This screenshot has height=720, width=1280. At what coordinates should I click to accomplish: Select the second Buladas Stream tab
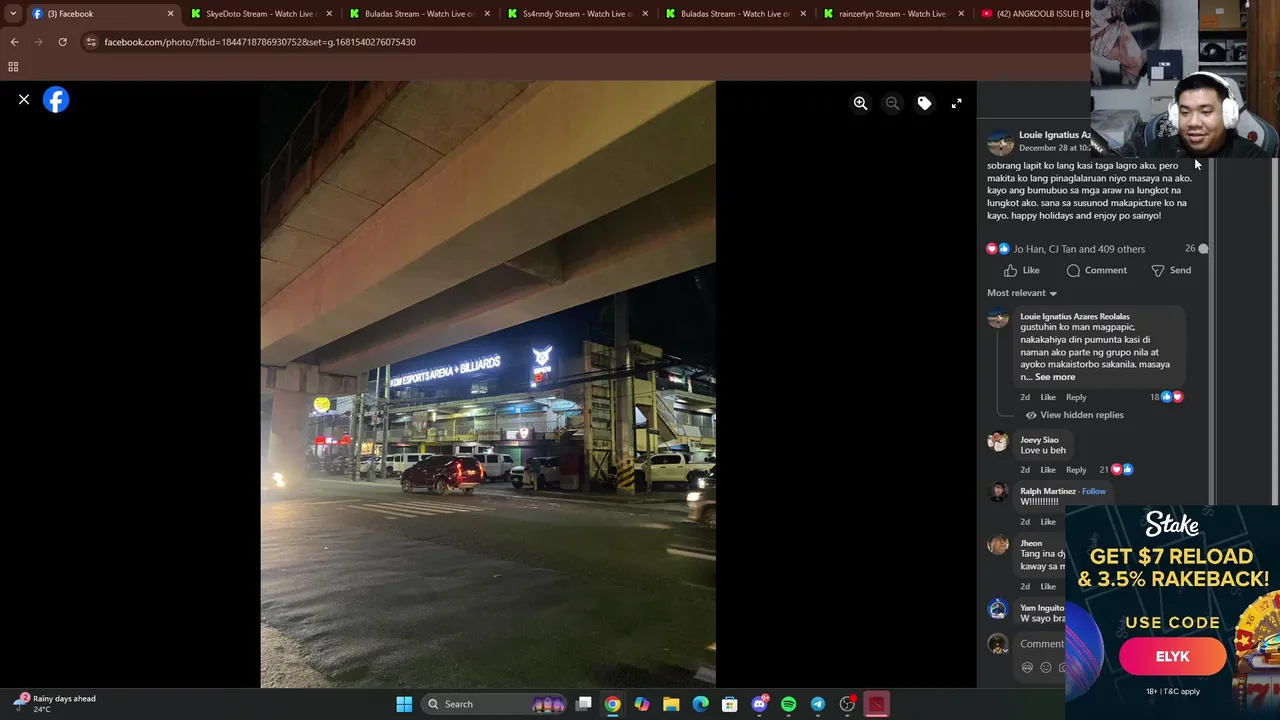(x=738, y=14)
